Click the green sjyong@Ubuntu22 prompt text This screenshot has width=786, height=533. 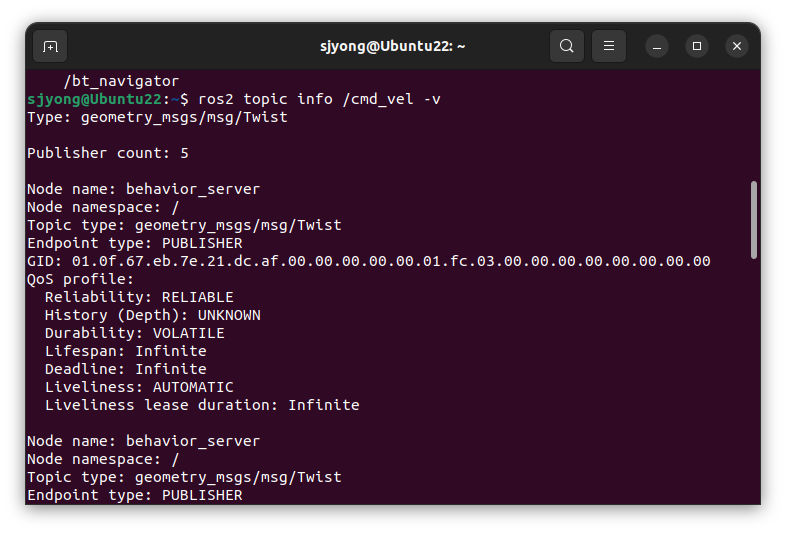click(94, 99)
